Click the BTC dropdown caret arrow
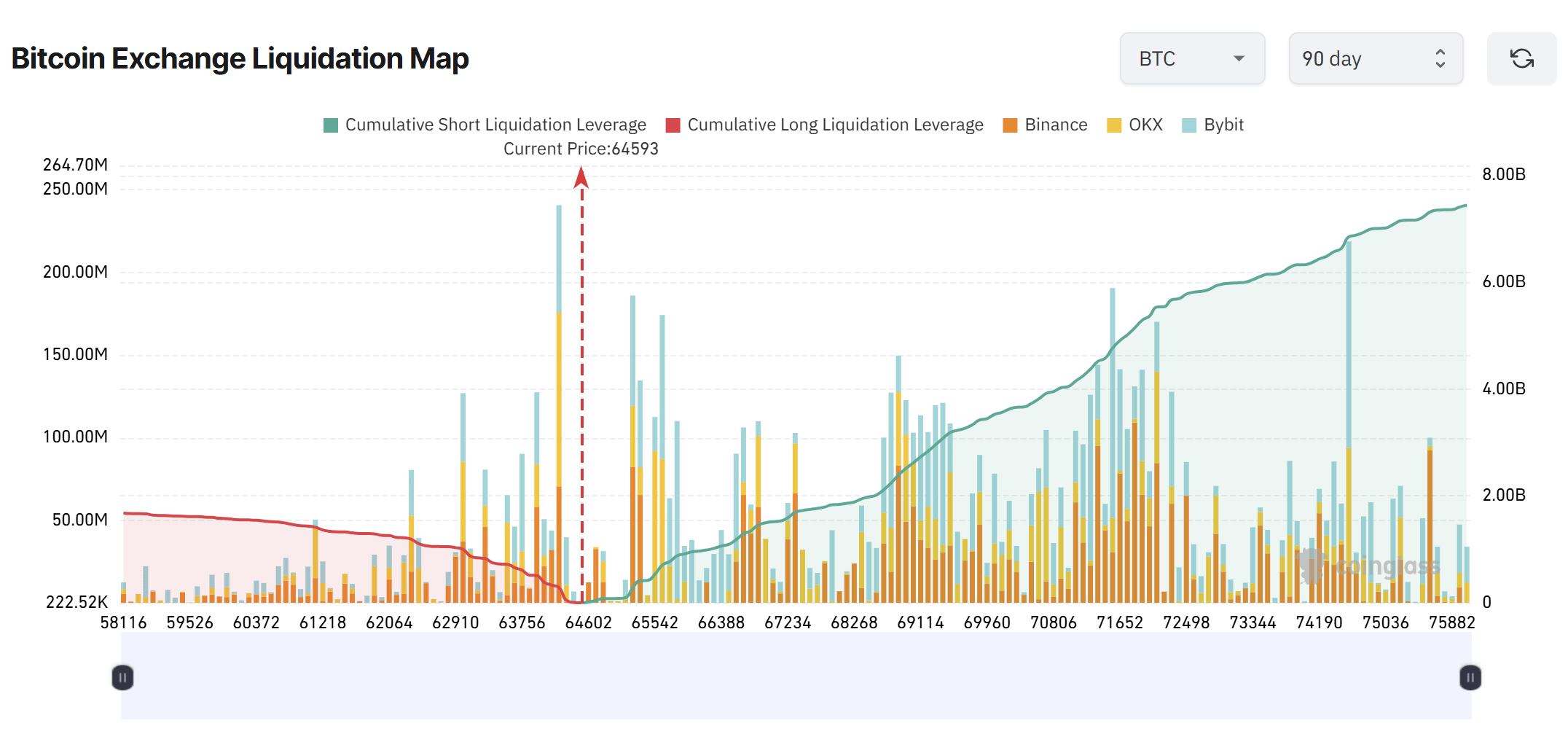 pyautogui.click(x=1239, y=60)
